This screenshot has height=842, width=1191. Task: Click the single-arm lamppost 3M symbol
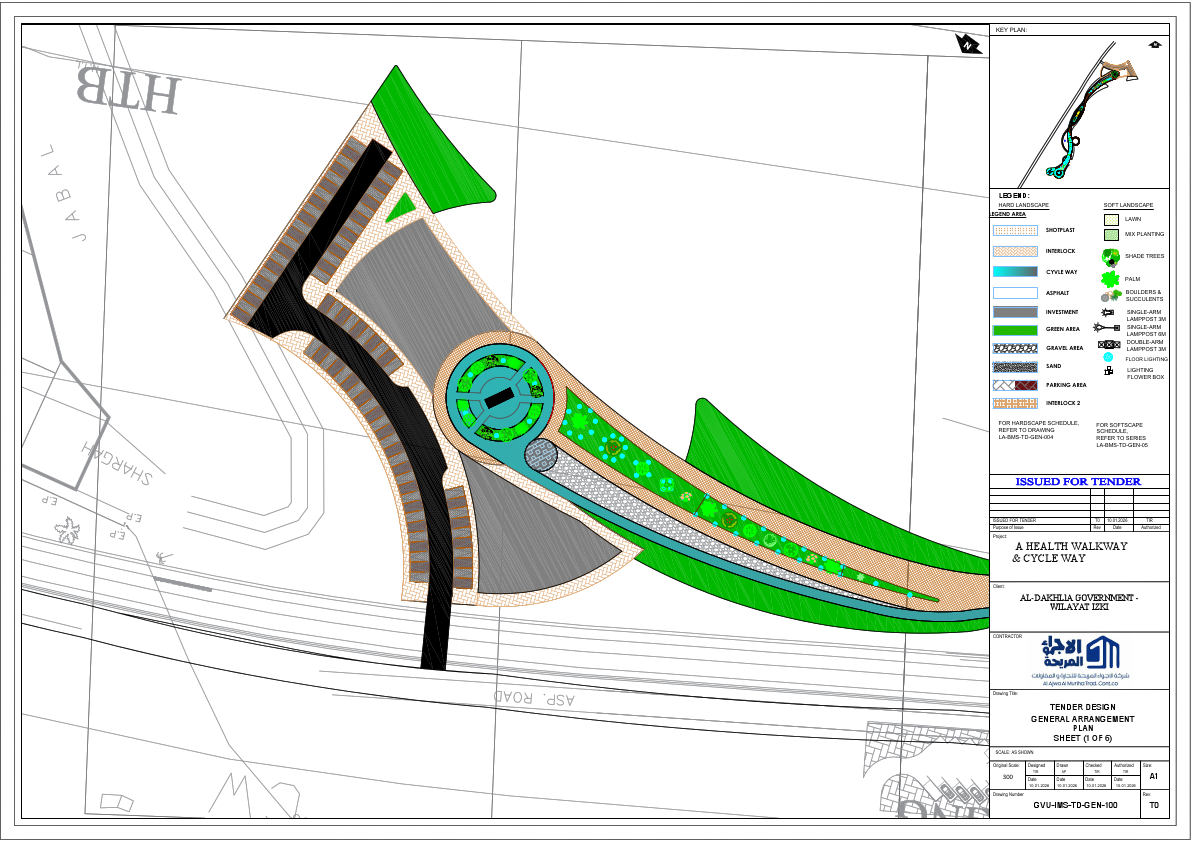1109,312
